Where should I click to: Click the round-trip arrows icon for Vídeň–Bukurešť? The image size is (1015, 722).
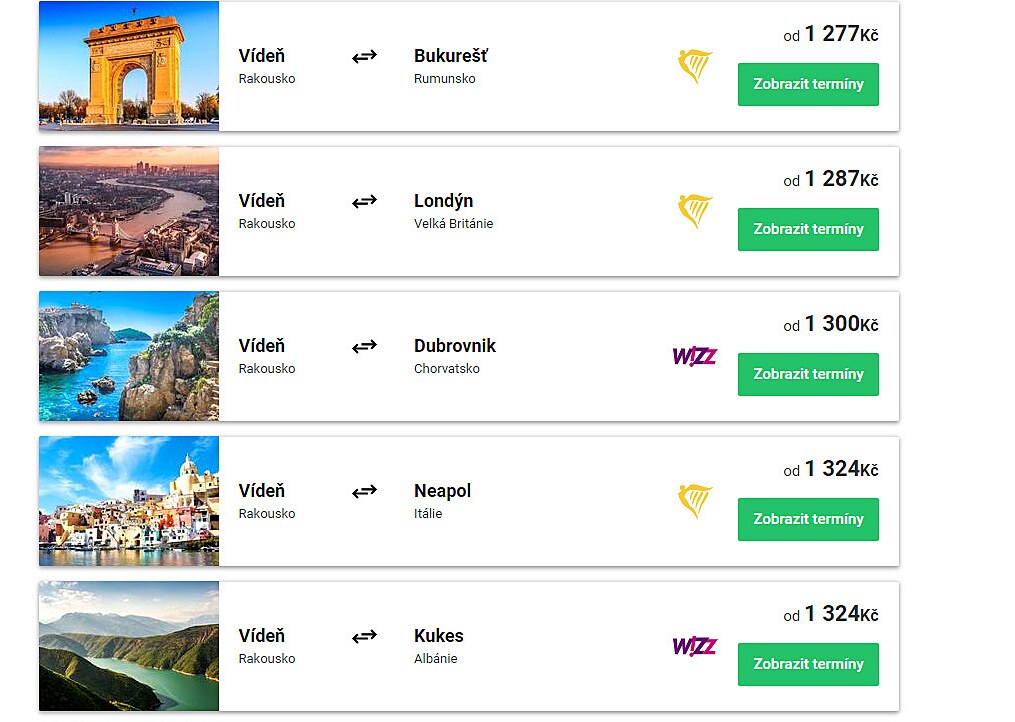pos(365,56)
